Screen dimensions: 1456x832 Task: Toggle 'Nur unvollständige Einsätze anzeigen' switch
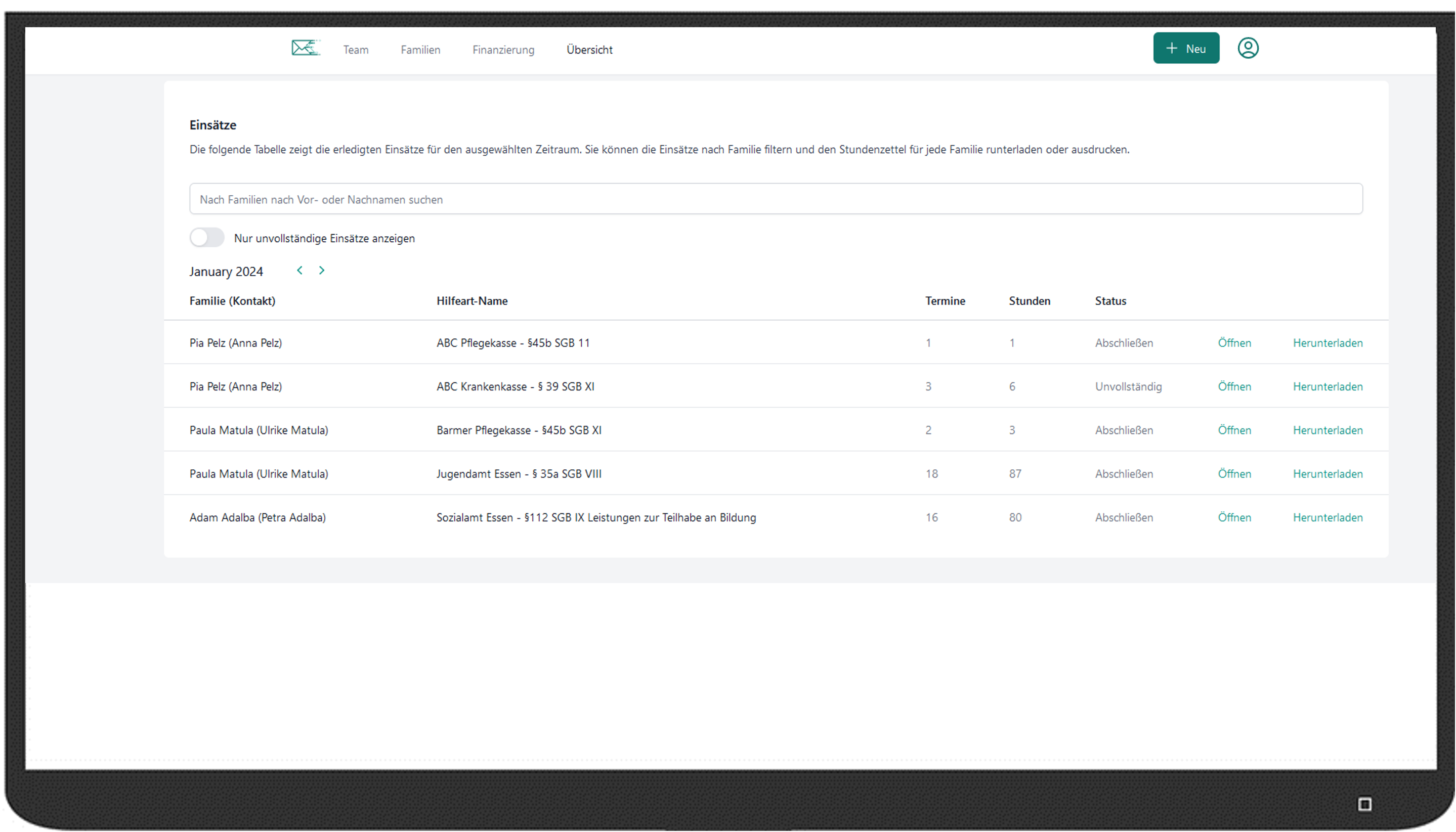pyautogui.click(x=207, y=238)
